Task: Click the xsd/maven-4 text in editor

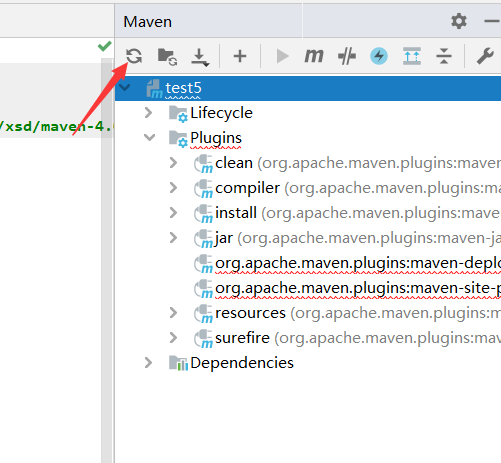Action: 57,127
